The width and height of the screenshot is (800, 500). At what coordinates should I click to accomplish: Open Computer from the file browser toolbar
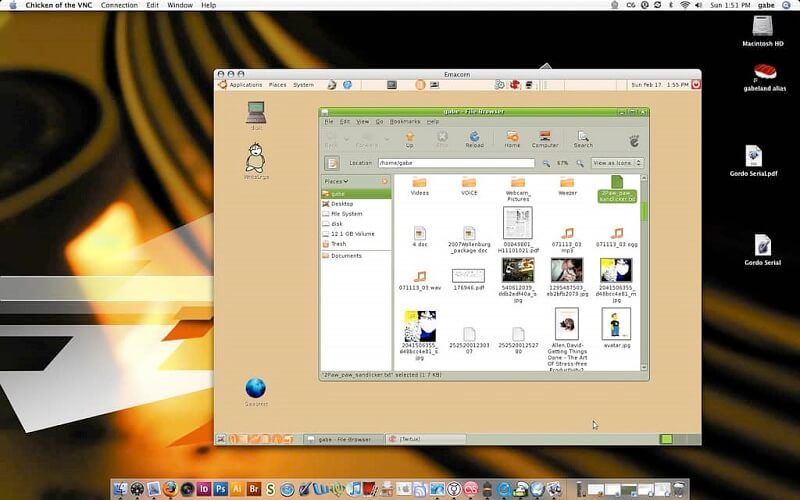(x=545, y=139)
